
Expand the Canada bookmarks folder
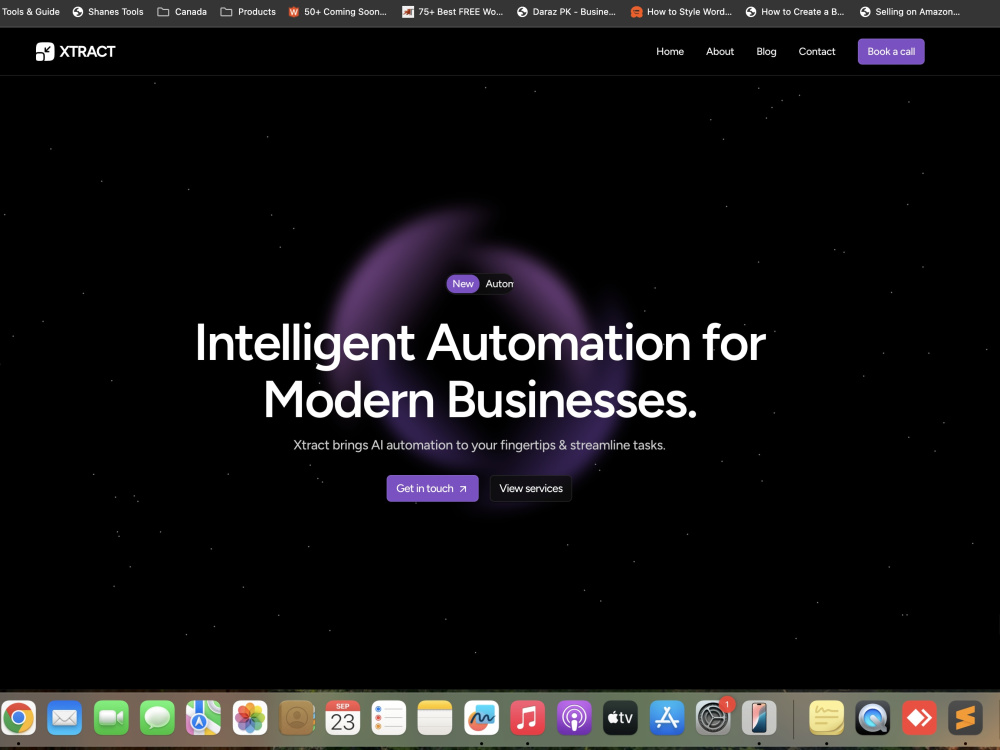(x=182, y=11)
